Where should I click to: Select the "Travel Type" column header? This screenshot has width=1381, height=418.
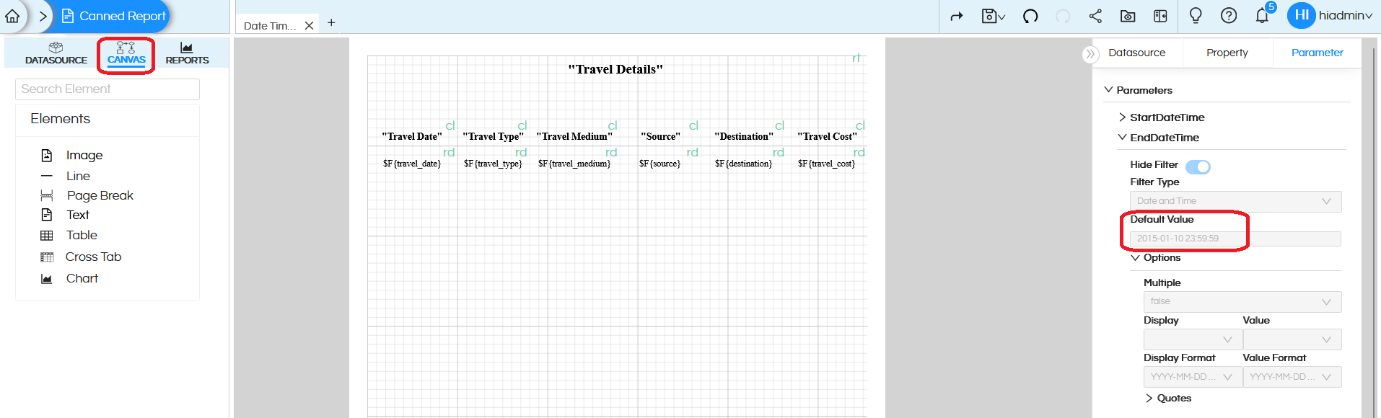493,136
